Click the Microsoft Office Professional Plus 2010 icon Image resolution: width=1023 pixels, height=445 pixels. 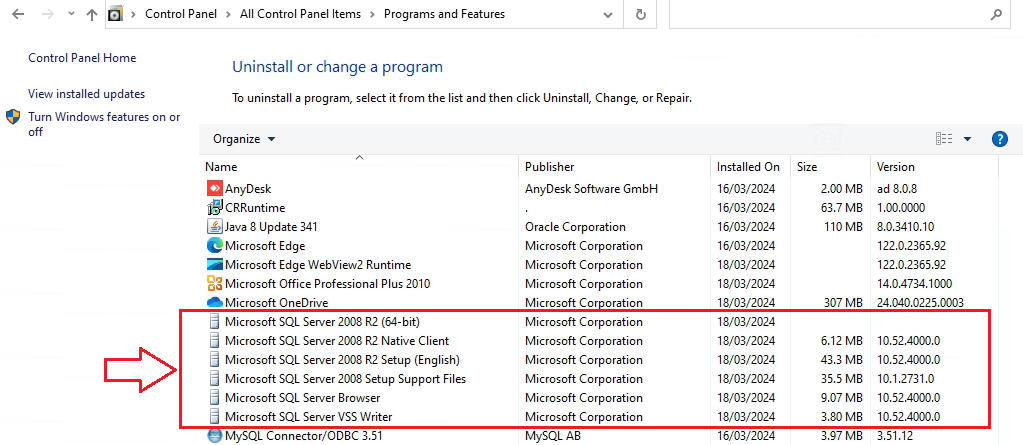pos(215,283)
